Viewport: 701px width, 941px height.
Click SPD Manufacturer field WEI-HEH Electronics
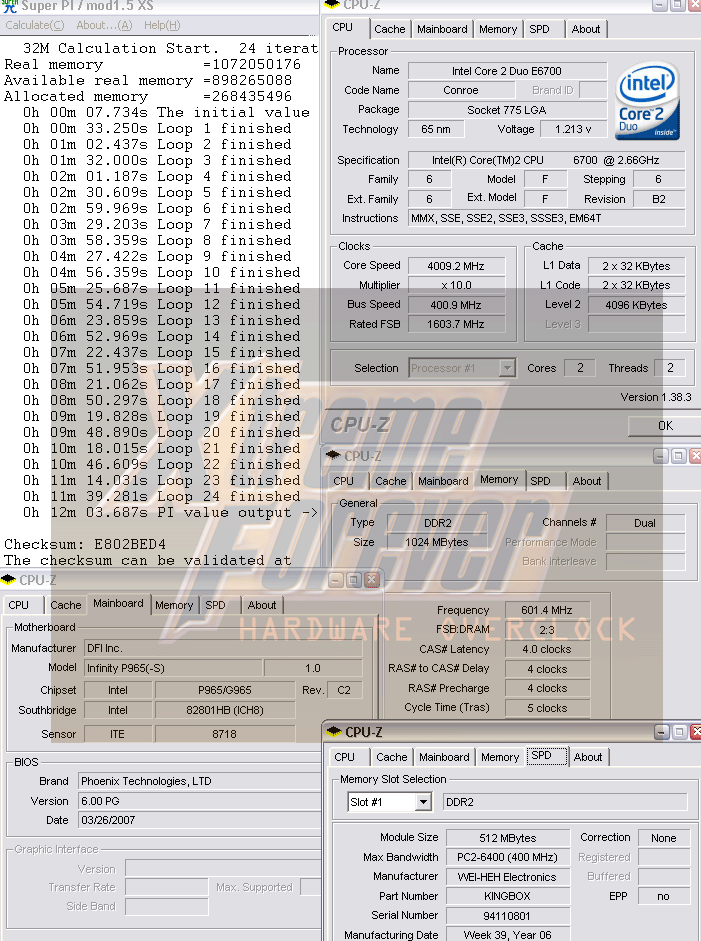pyautogui.click(x=508, y=877)
